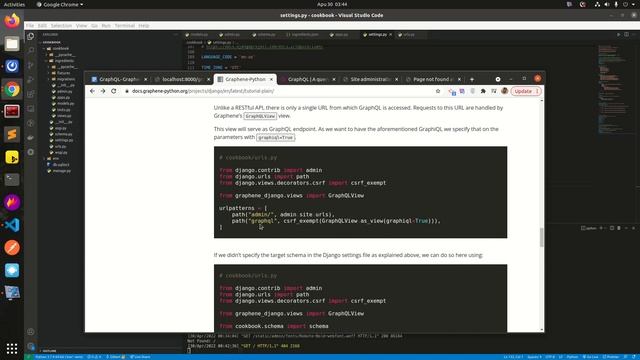Launch Firefox from the Ubuntu dock
The width and height of the screenshot is (640, 360).
coord(12,20)
